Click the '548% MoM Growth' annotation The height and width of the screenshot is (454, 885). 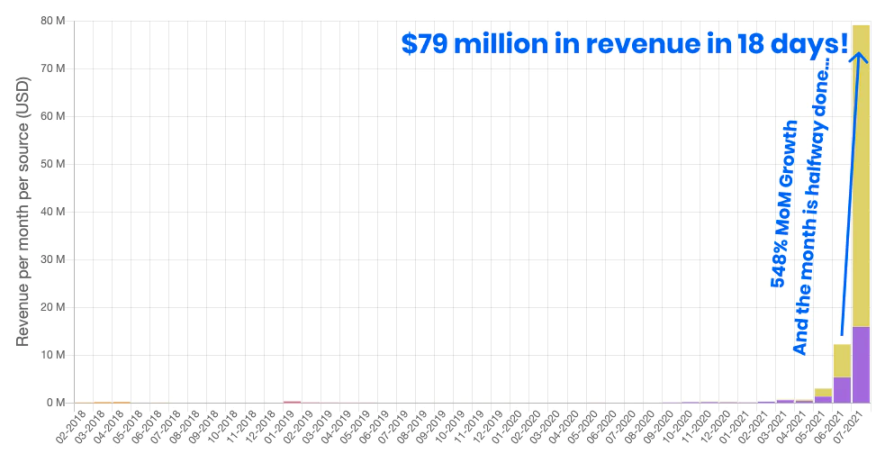pyautogui.click(x=784, y=204)
